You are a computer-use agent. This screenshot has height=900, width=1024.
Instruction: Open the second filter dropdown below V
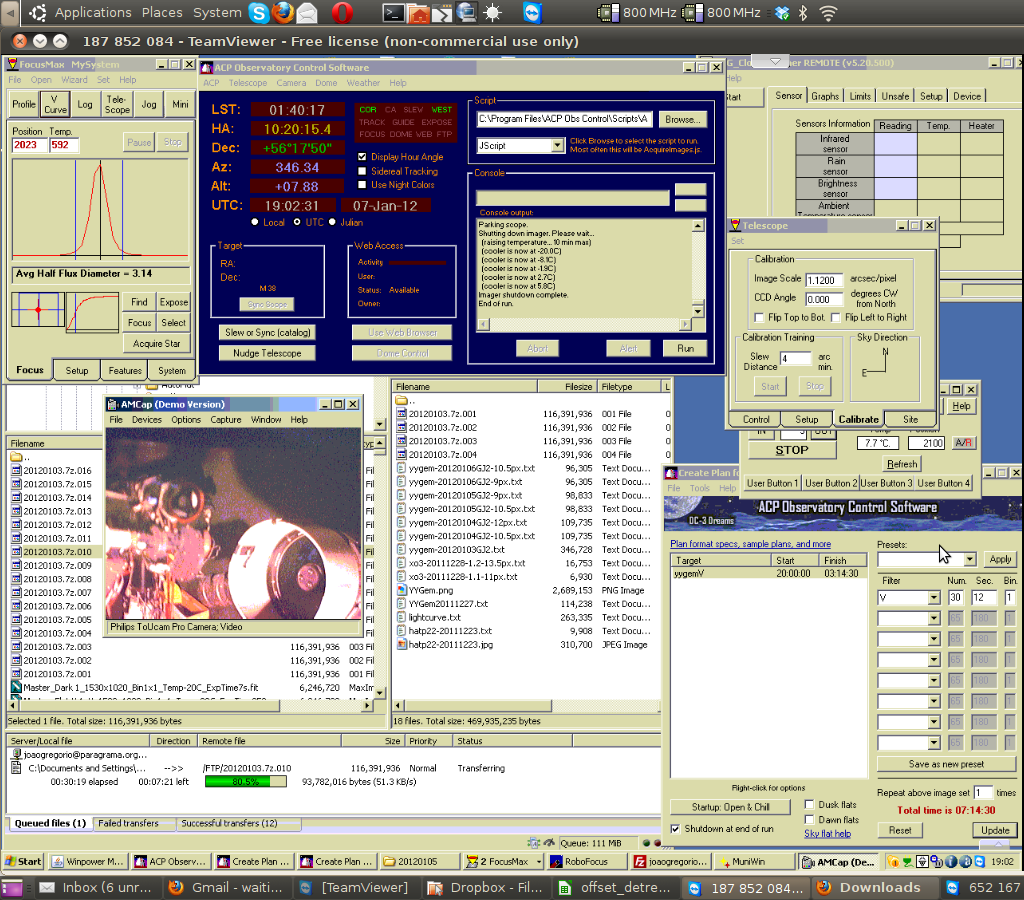pyautogui.click(x=934, y=618)
